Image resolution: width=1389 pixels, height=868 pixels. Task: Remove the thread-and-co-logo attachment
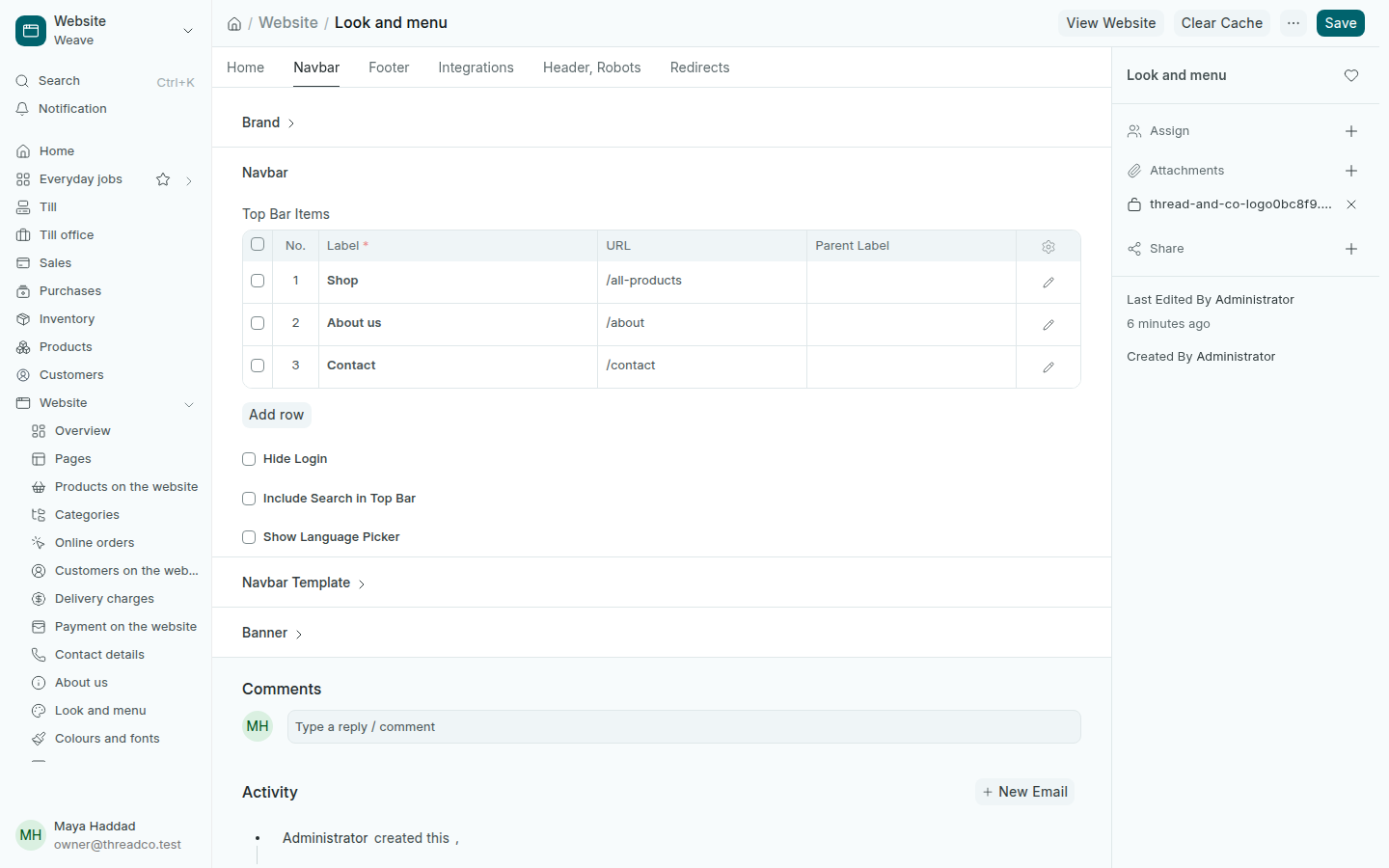pyautogui.click(x=1351, y=204)
